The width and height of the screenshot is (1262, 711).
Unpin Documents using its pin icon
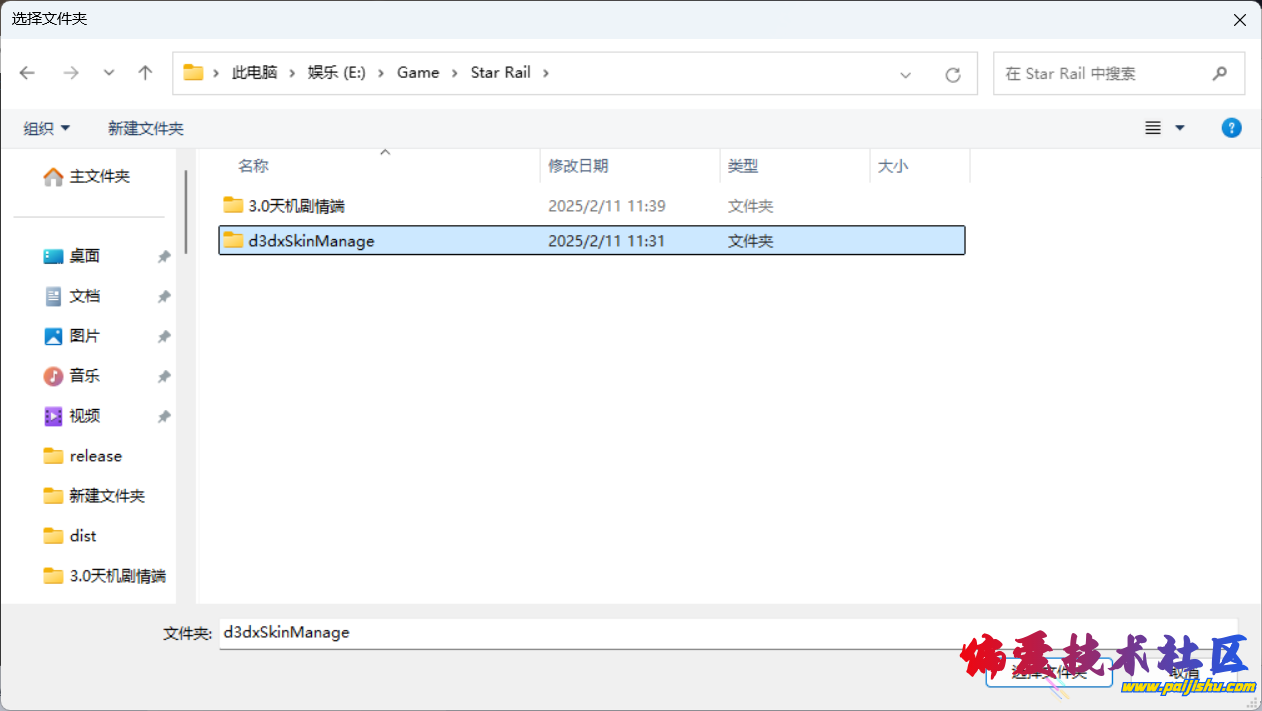click(x=164, y=297)
